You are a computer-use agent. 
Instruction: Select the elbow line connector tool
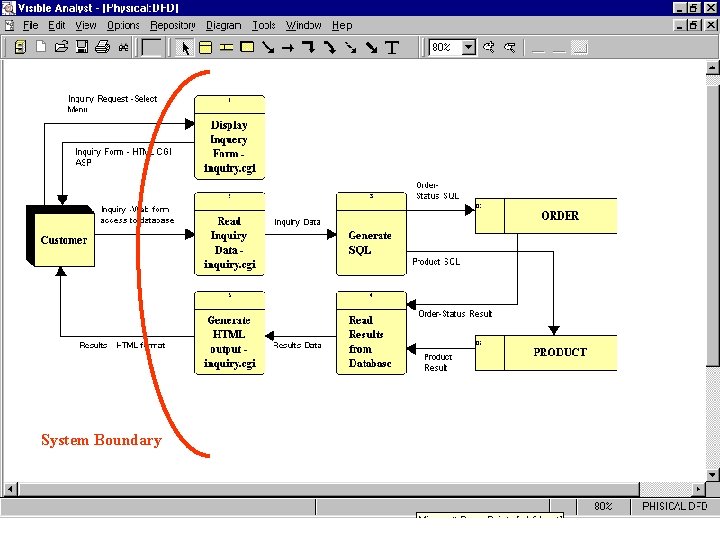point(309,47)
